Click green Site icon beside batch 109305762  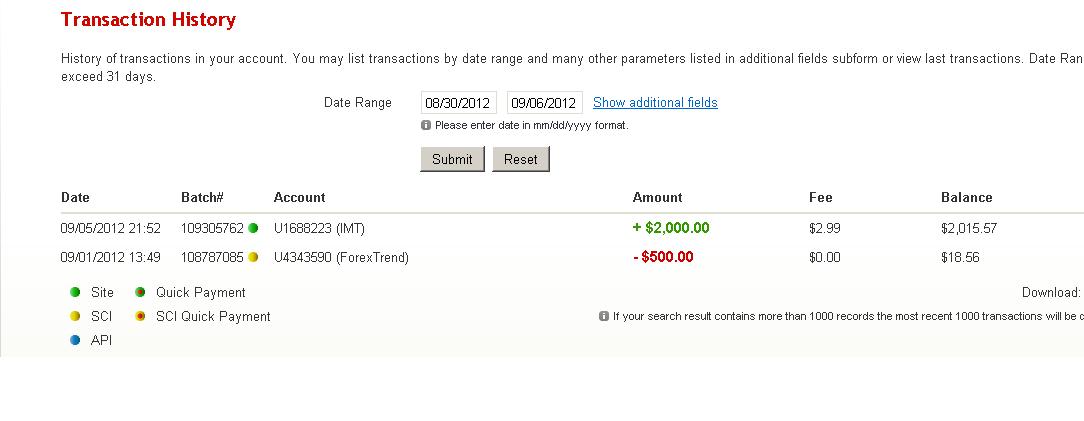tap(253, 228)
